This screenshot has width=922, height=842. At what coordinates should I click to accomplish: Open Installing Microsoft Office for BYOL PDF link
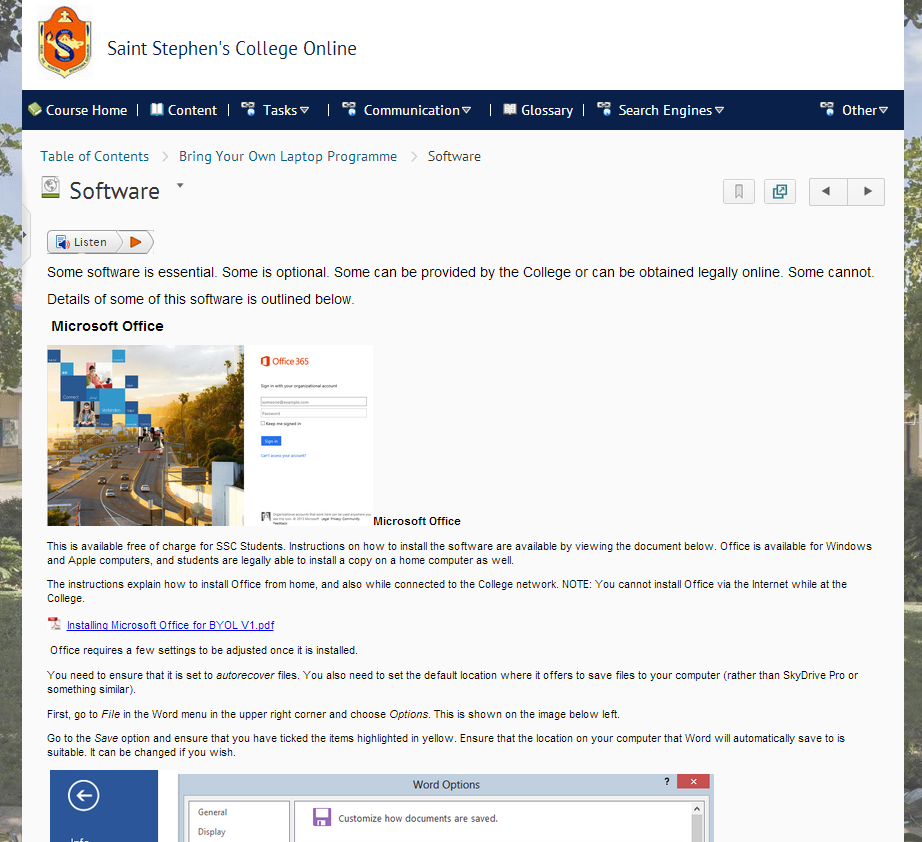170,625
